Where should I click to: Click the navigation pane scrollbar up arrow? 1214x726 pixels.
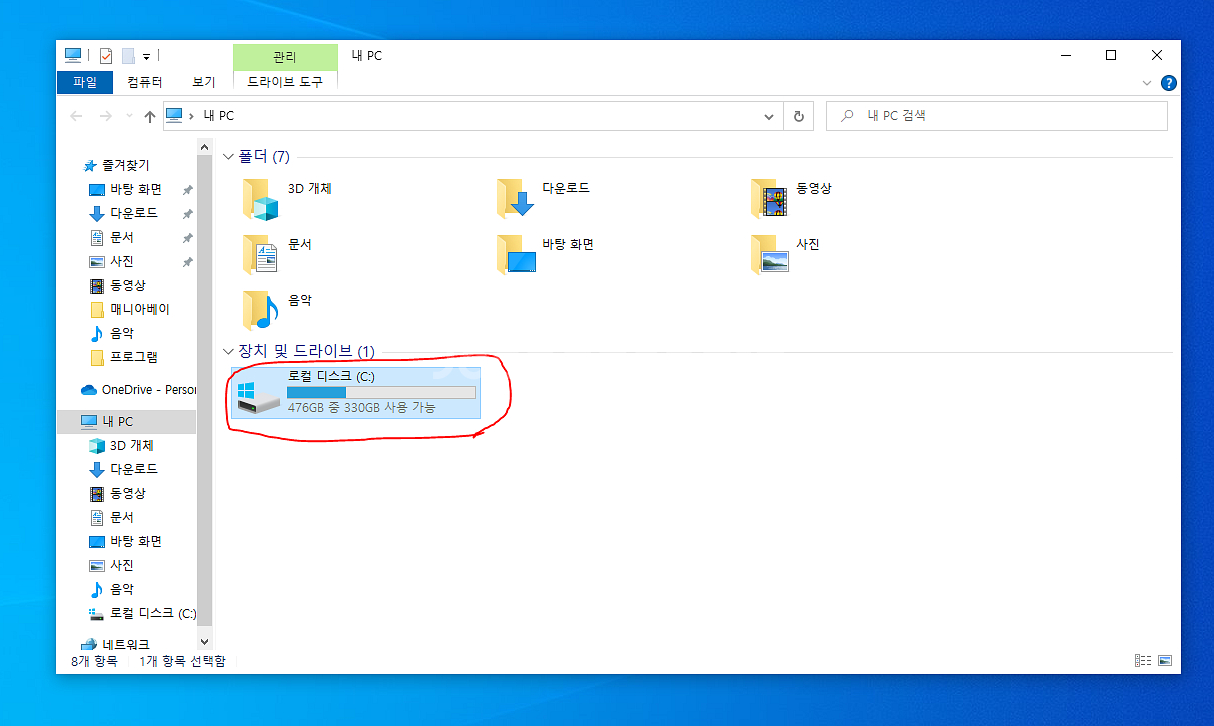205,146
